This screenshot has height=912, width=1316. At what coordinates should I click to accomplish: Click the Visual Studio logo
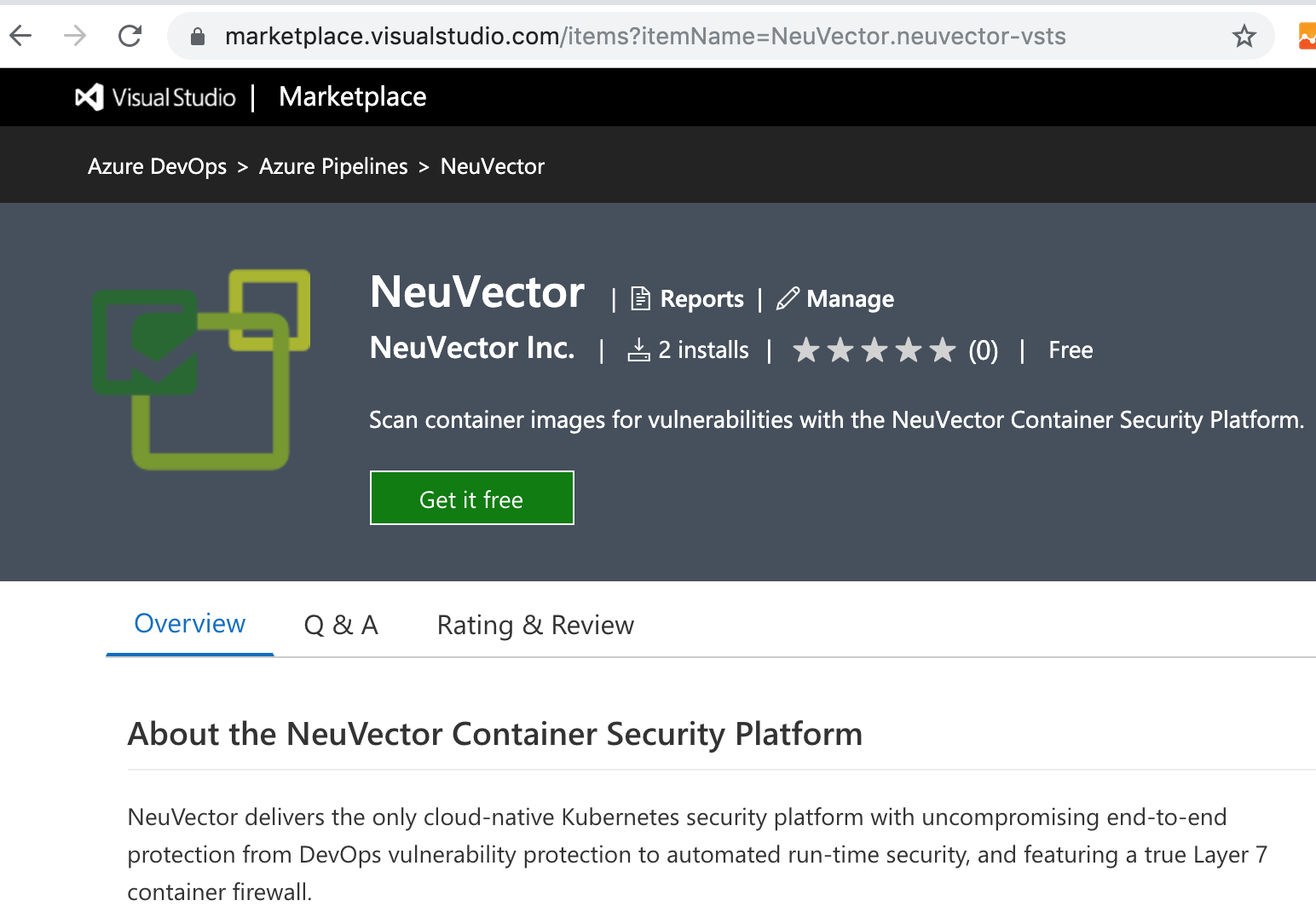click(88, 96)
